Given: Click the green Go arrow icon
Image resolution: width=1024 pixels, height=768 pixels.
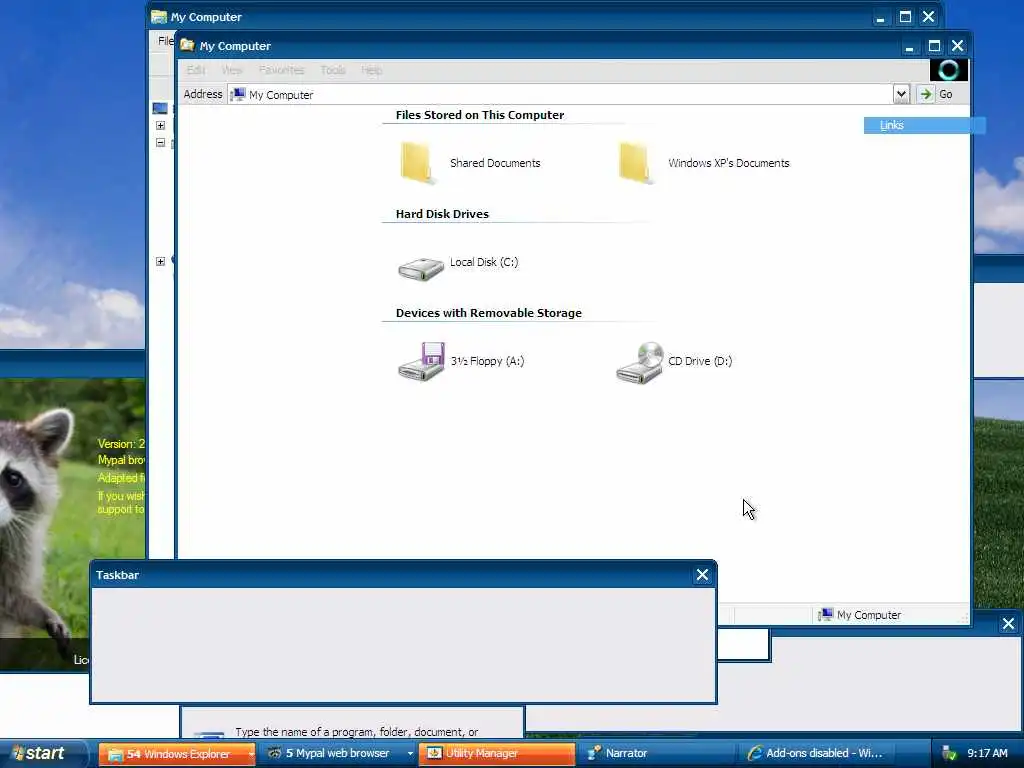Looking at the screenshot, I should [925, 94].
